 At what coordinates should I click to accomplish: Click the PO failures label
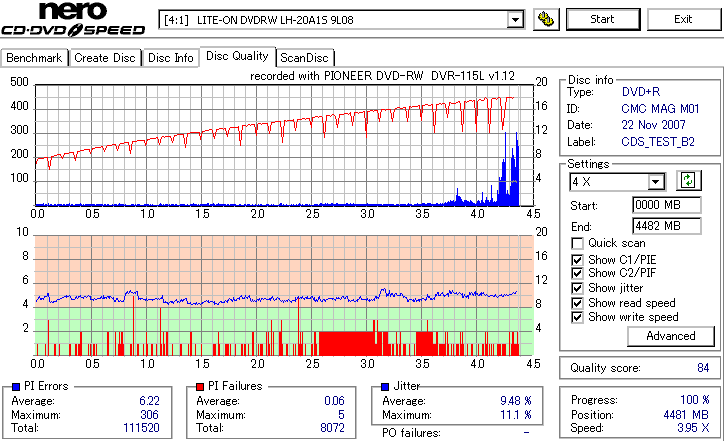[x=411, y=433]
